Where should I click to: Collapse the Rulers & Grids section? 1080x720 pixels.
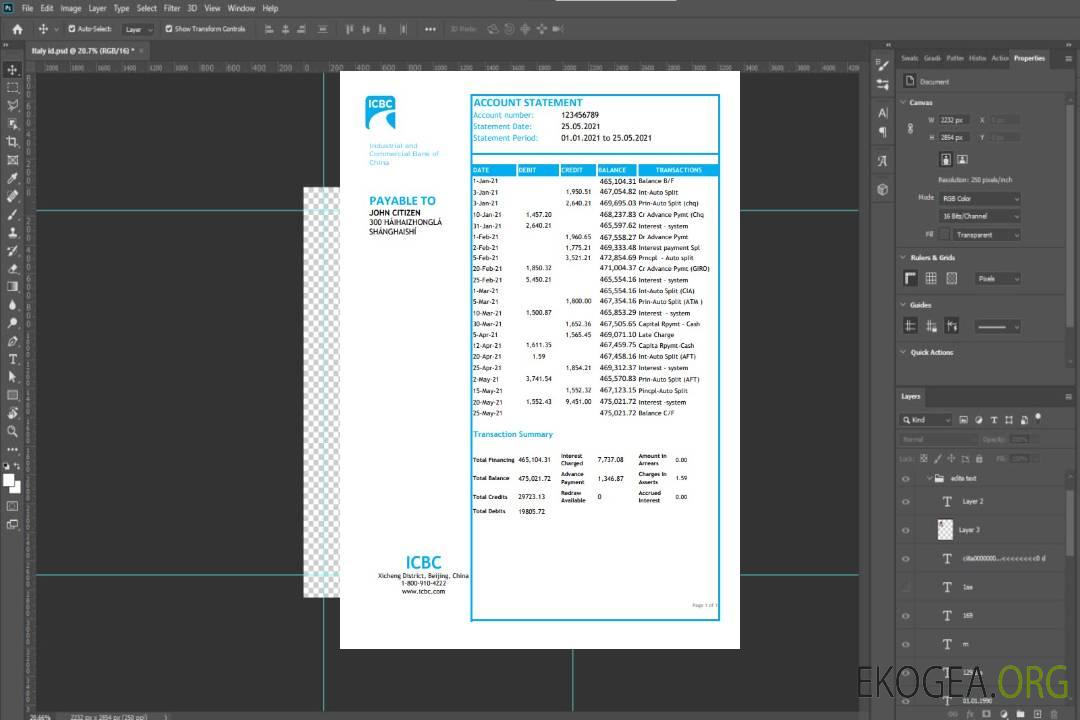(x=904, y=258)
